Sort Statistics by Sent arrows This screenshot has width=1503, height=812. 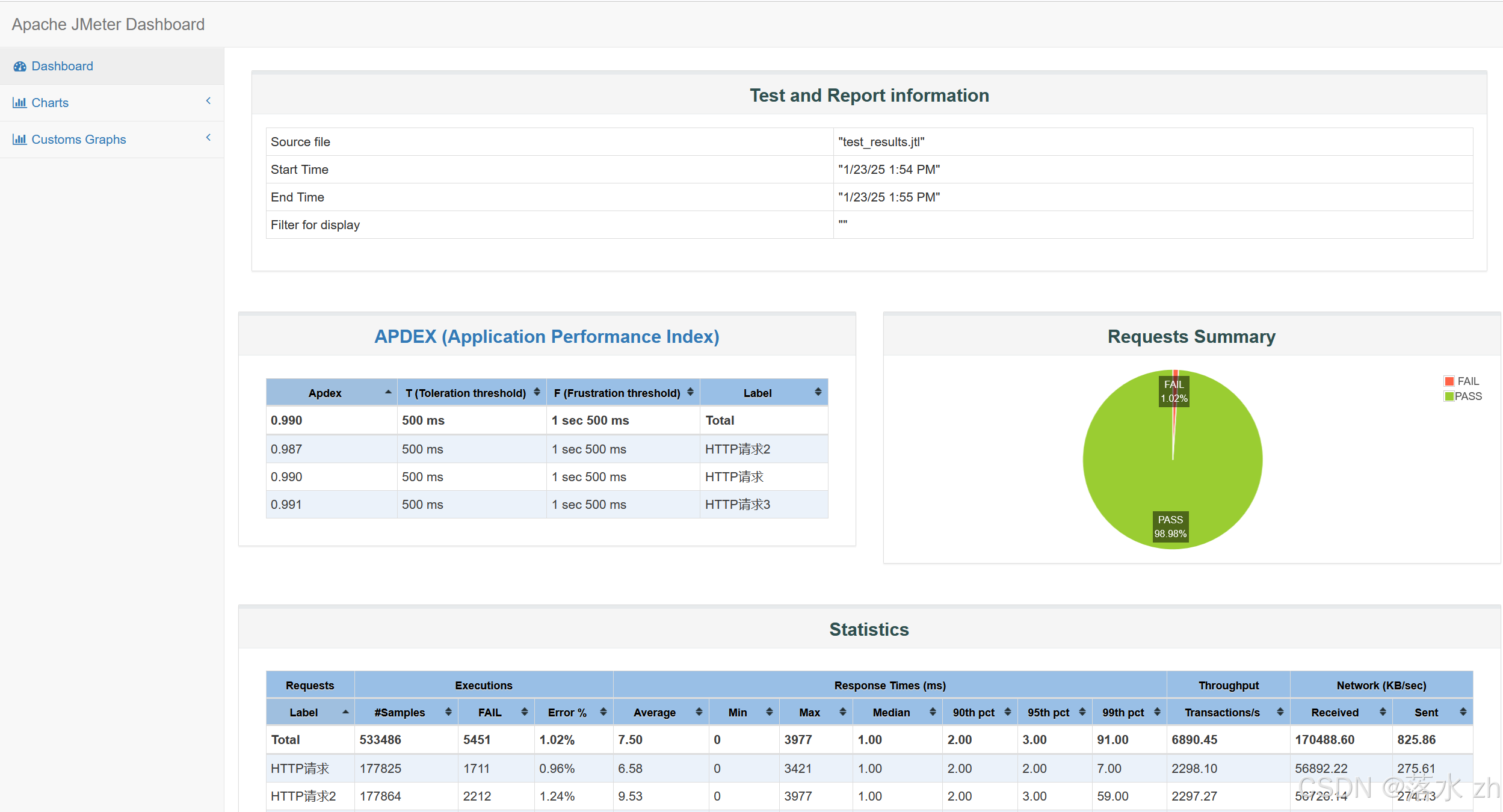coord(1463,712)
